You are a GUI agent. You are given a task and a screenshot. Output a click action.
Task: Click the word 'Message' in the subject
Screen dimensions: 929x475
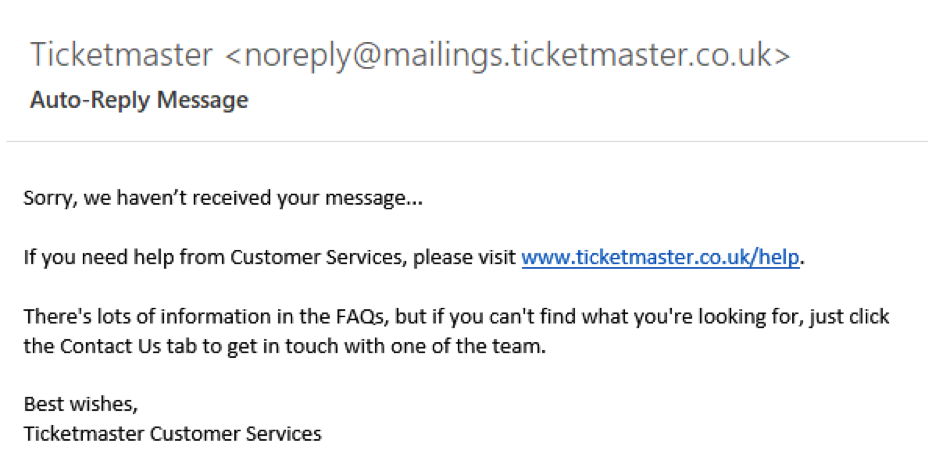[203, 100]
